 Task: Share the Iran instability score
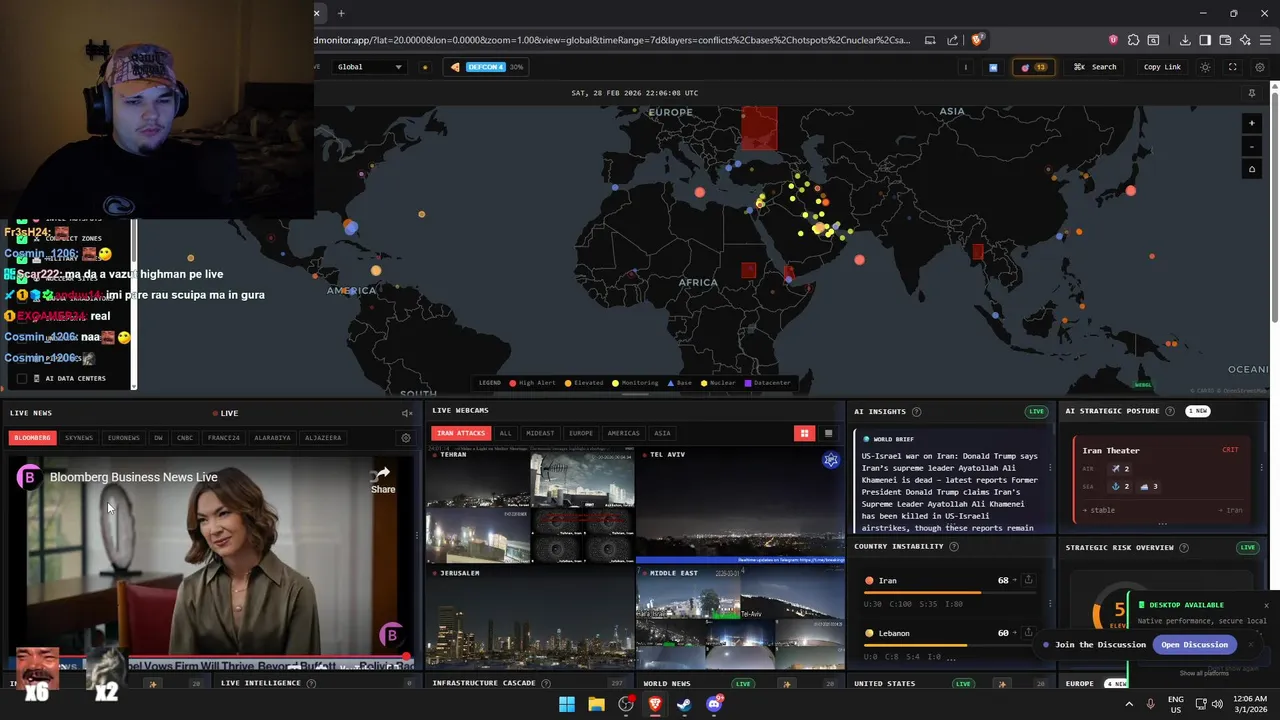tap(1028, 580)
